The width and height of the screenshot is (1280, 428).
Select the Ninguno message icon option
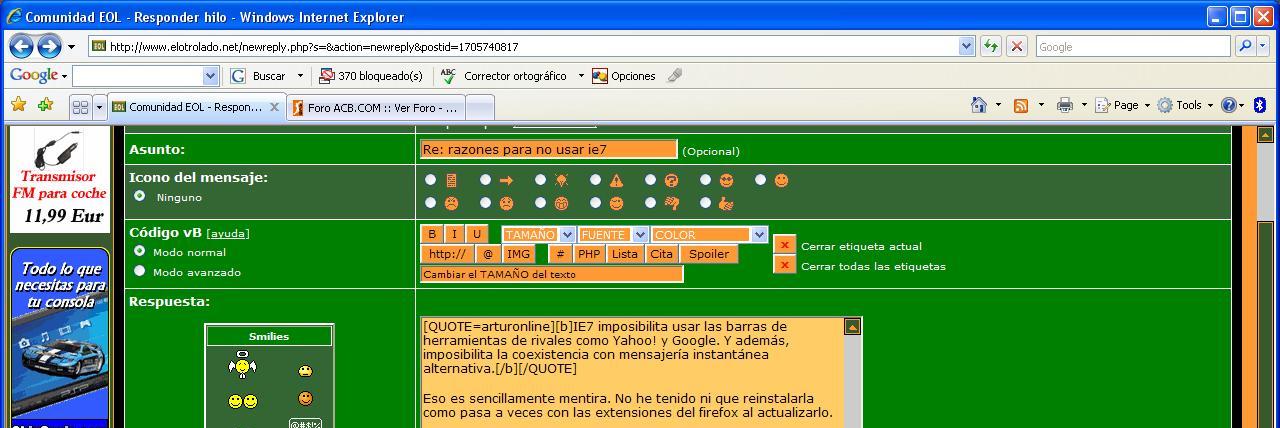(140, 196)
